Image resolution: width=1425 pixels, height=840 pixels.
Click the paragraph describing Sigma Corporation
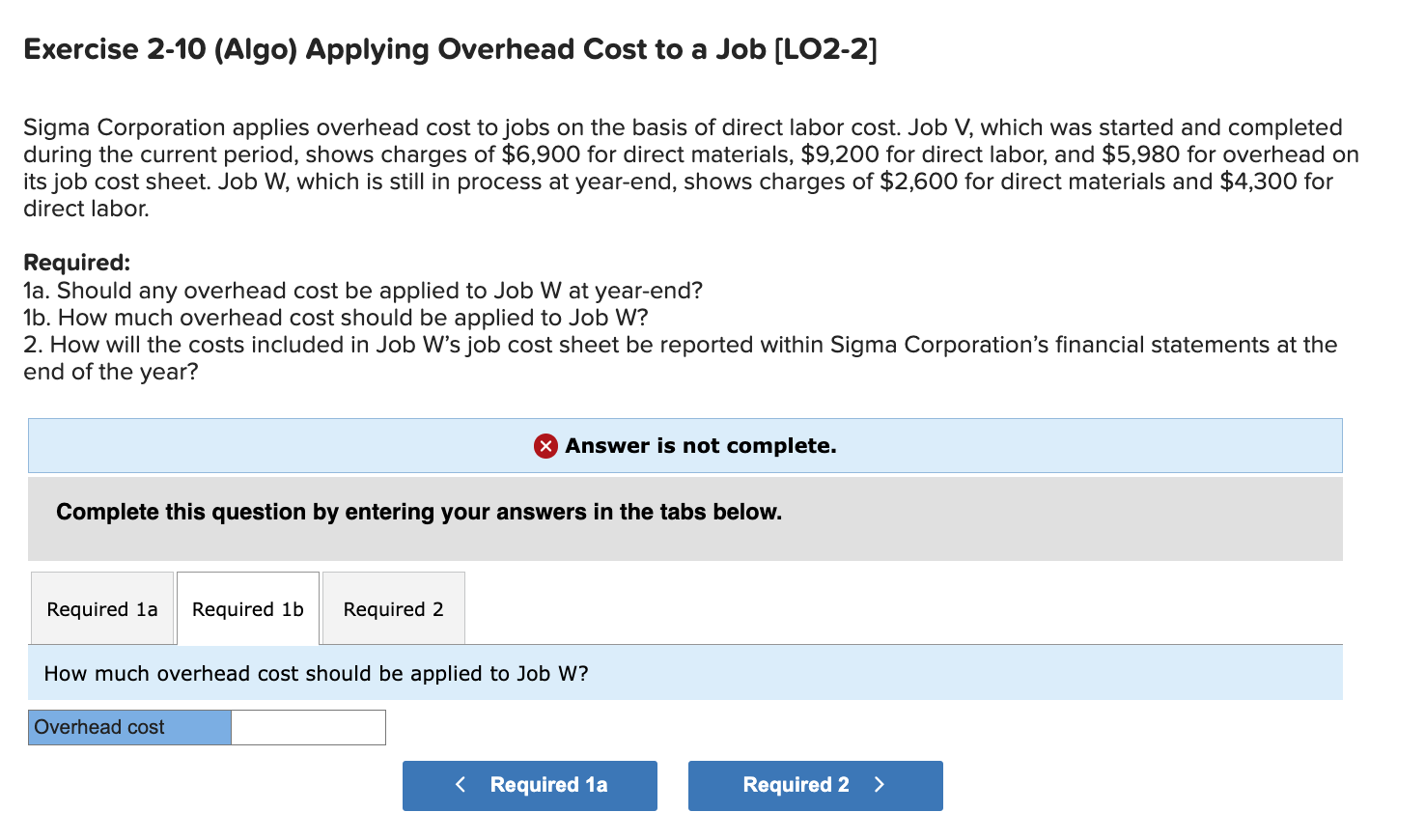point(690,167)
